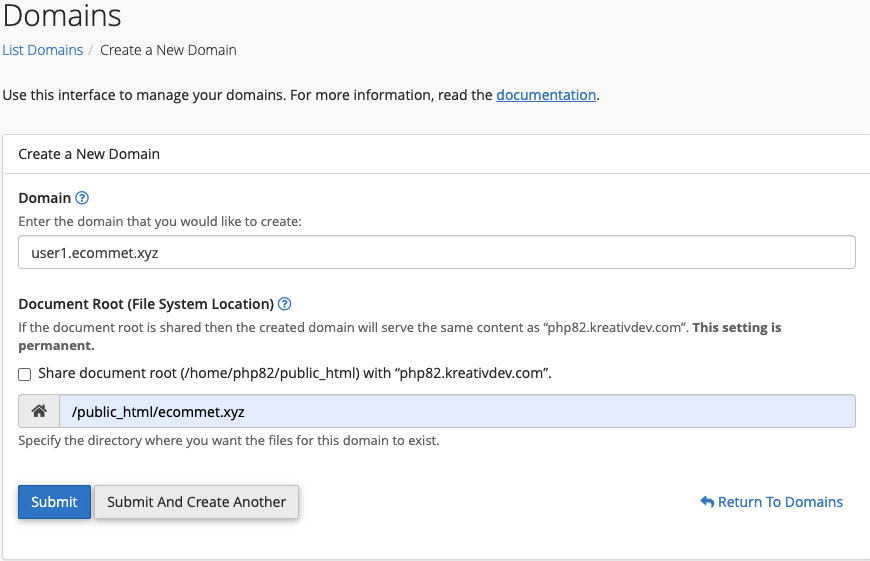
Task: Click the home icon beside the directory field
Action: (39, 411)
